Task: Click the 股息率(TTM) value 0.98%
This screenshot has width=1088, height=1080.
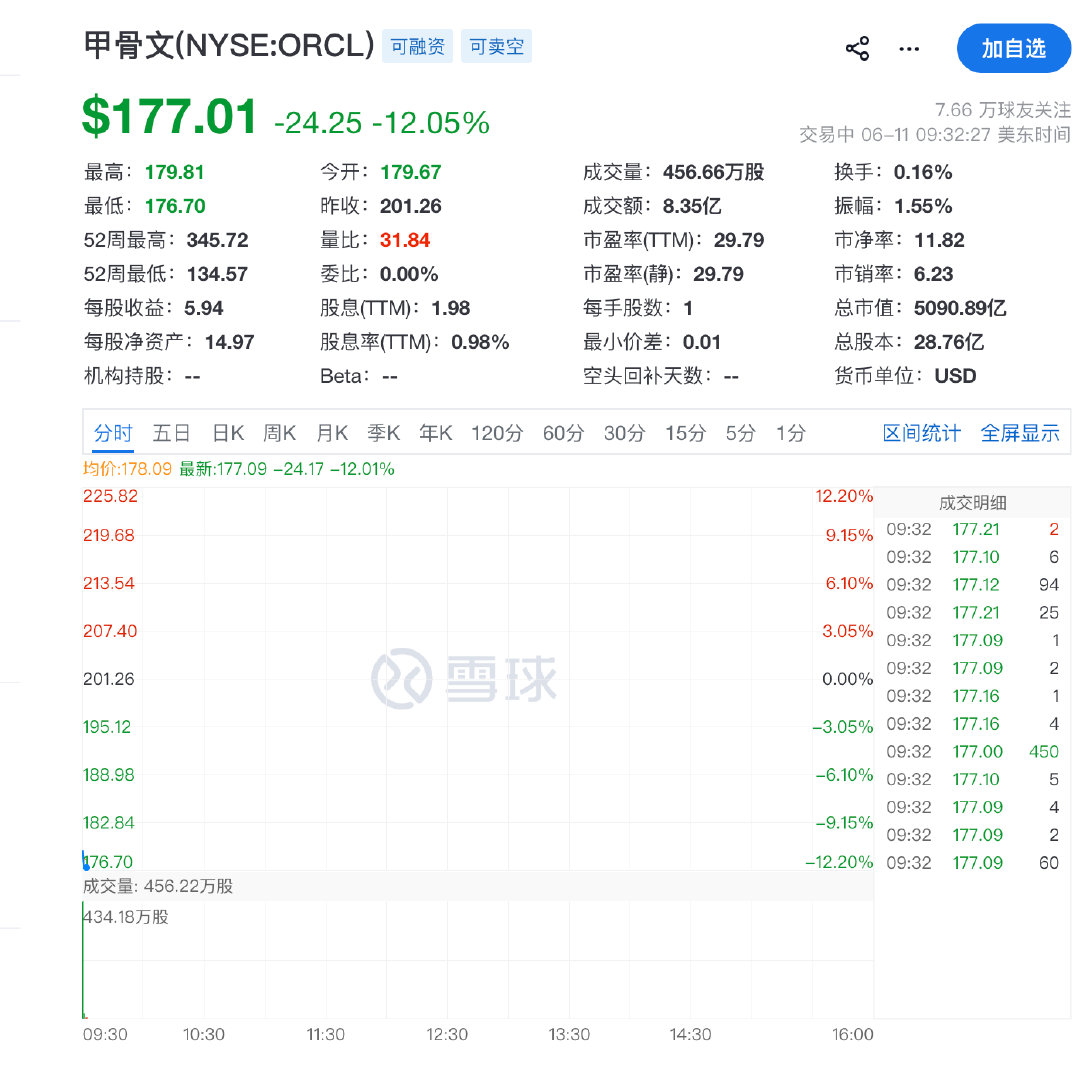Action: [480, 342]
